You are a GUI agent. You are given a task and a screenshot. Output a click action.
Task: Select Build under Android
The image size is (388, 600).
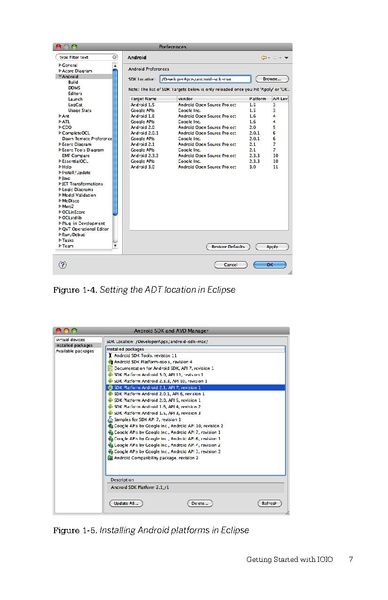pyautogui.click(x=73, y=82)
